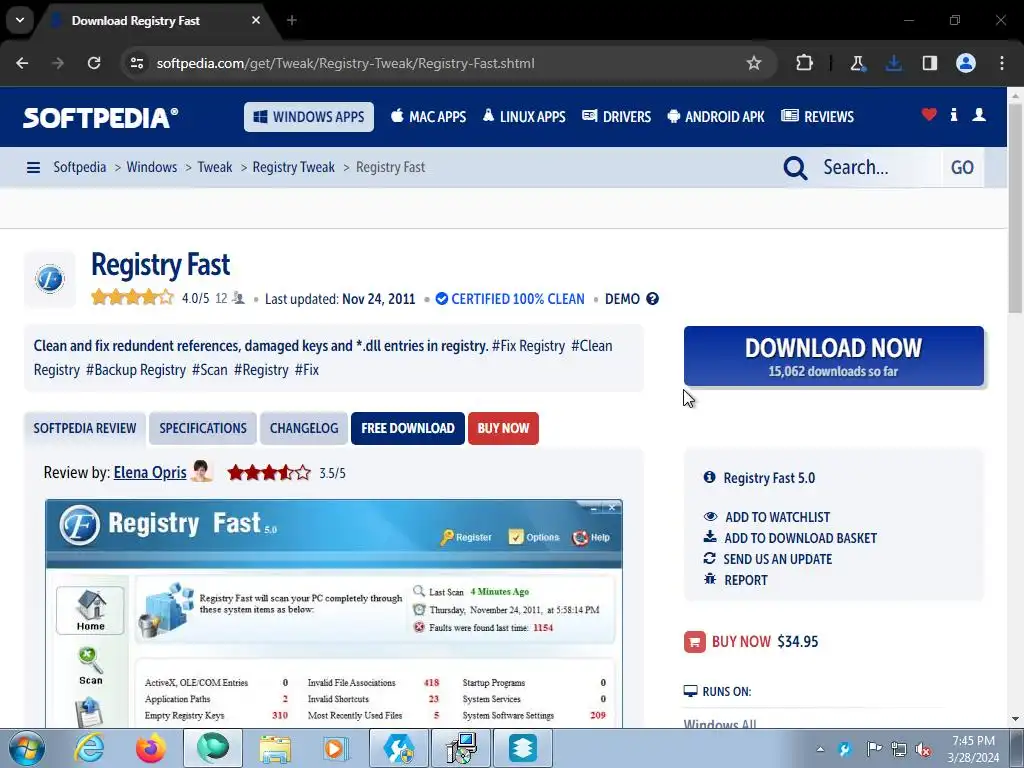
Task: Add to watchlist with eye icon
Action: 767,517
